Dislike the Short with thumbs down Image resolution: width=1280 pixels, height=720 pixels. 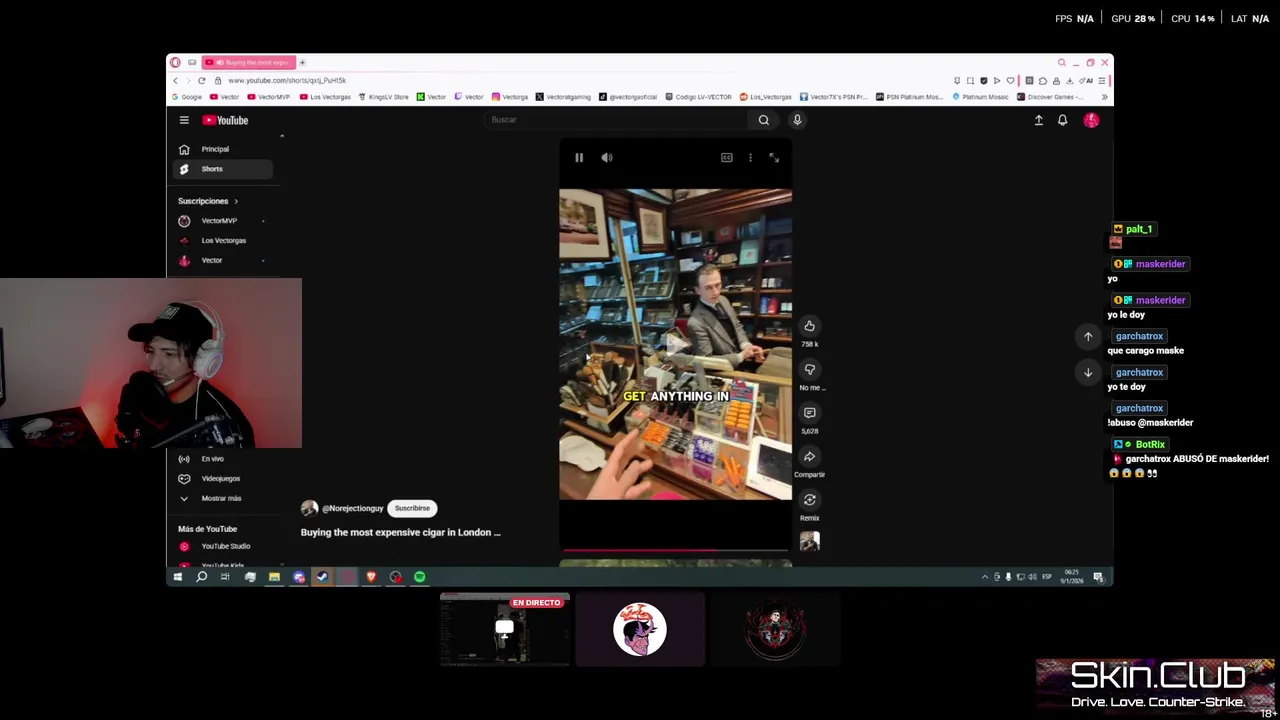810,369
